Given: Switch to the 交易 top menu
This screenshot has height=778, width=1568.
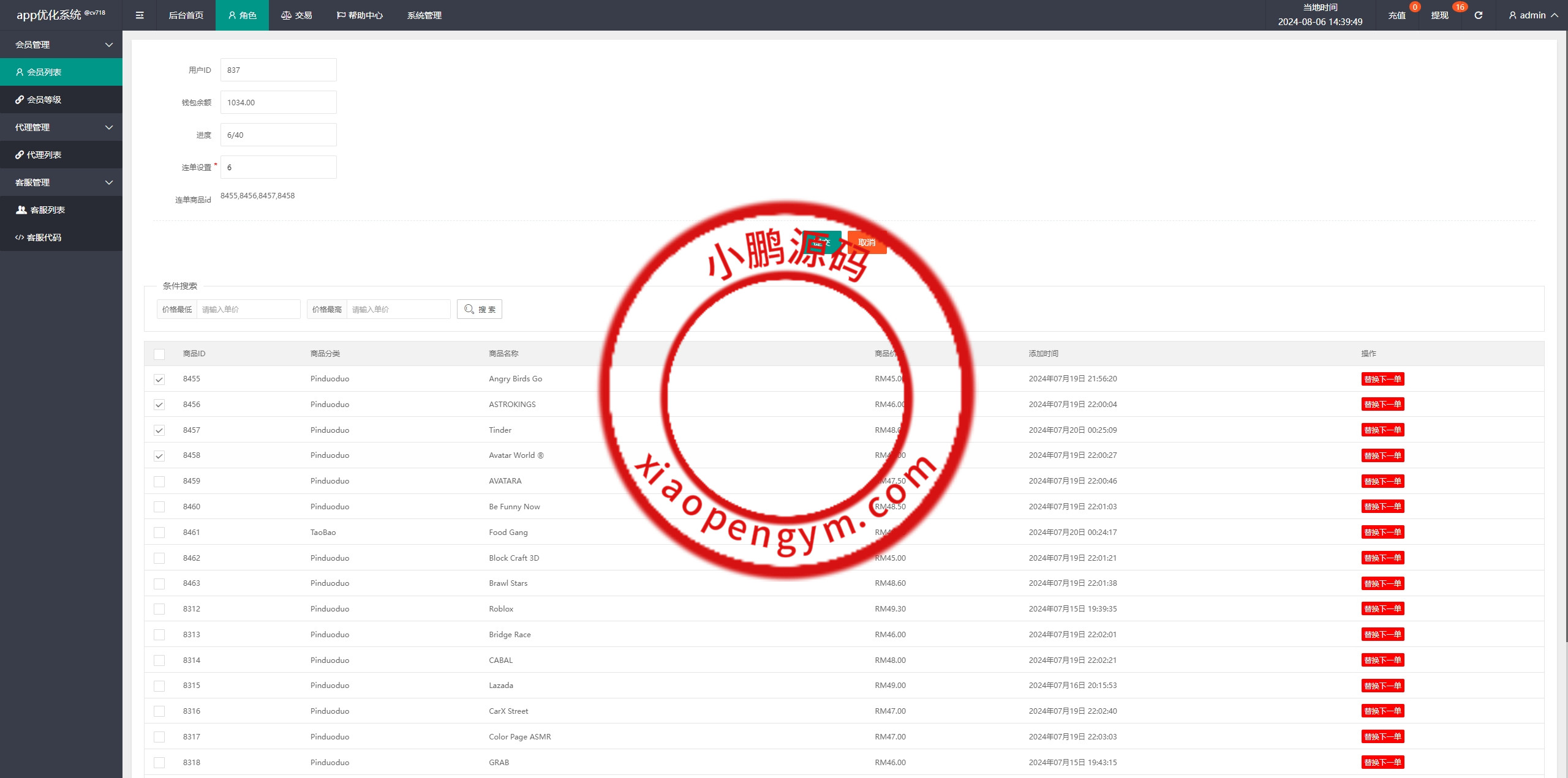Looking at the screenshot, I should coord(297,15).
